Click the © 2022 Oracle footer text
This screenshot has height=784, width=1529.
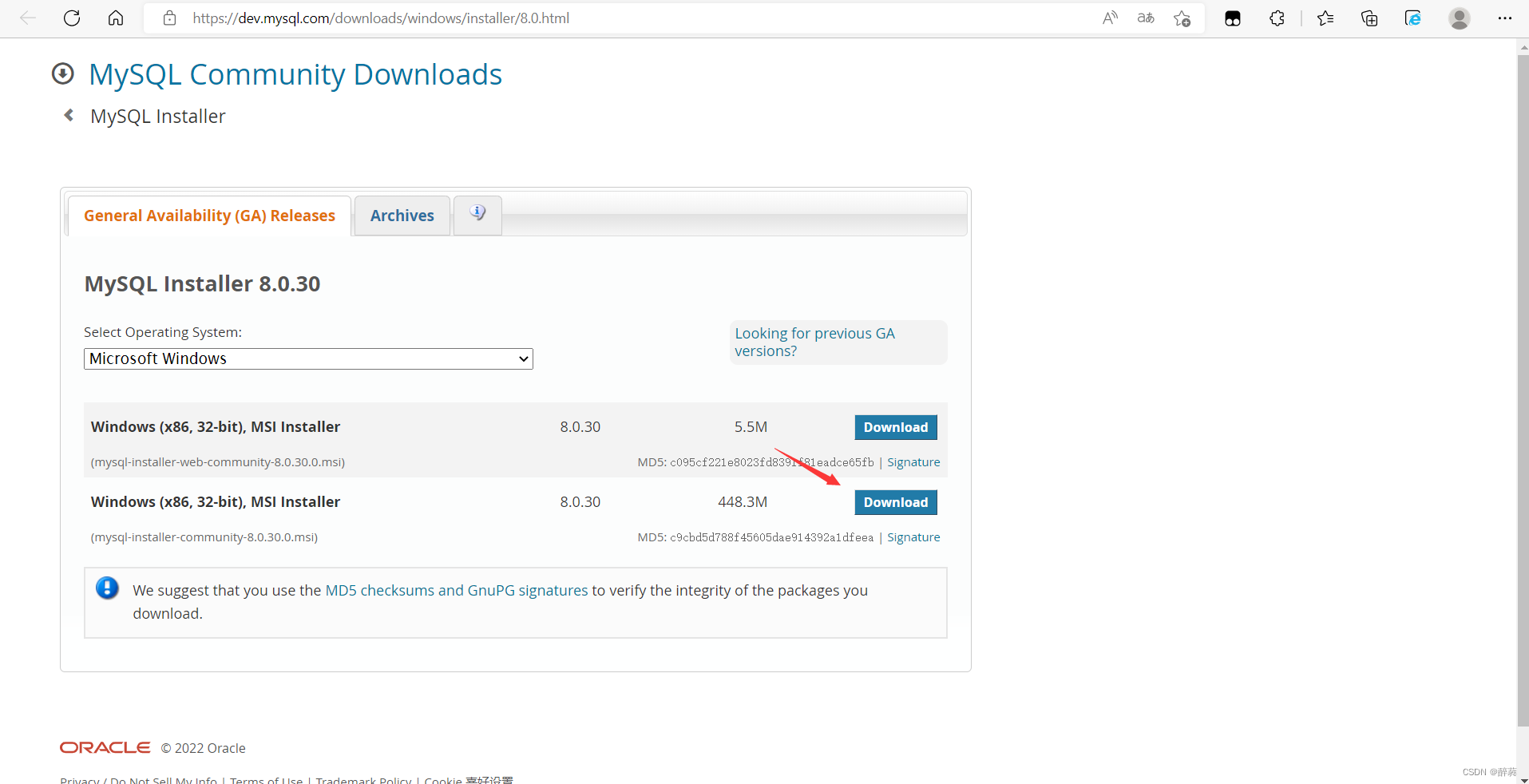click(203, 748)
